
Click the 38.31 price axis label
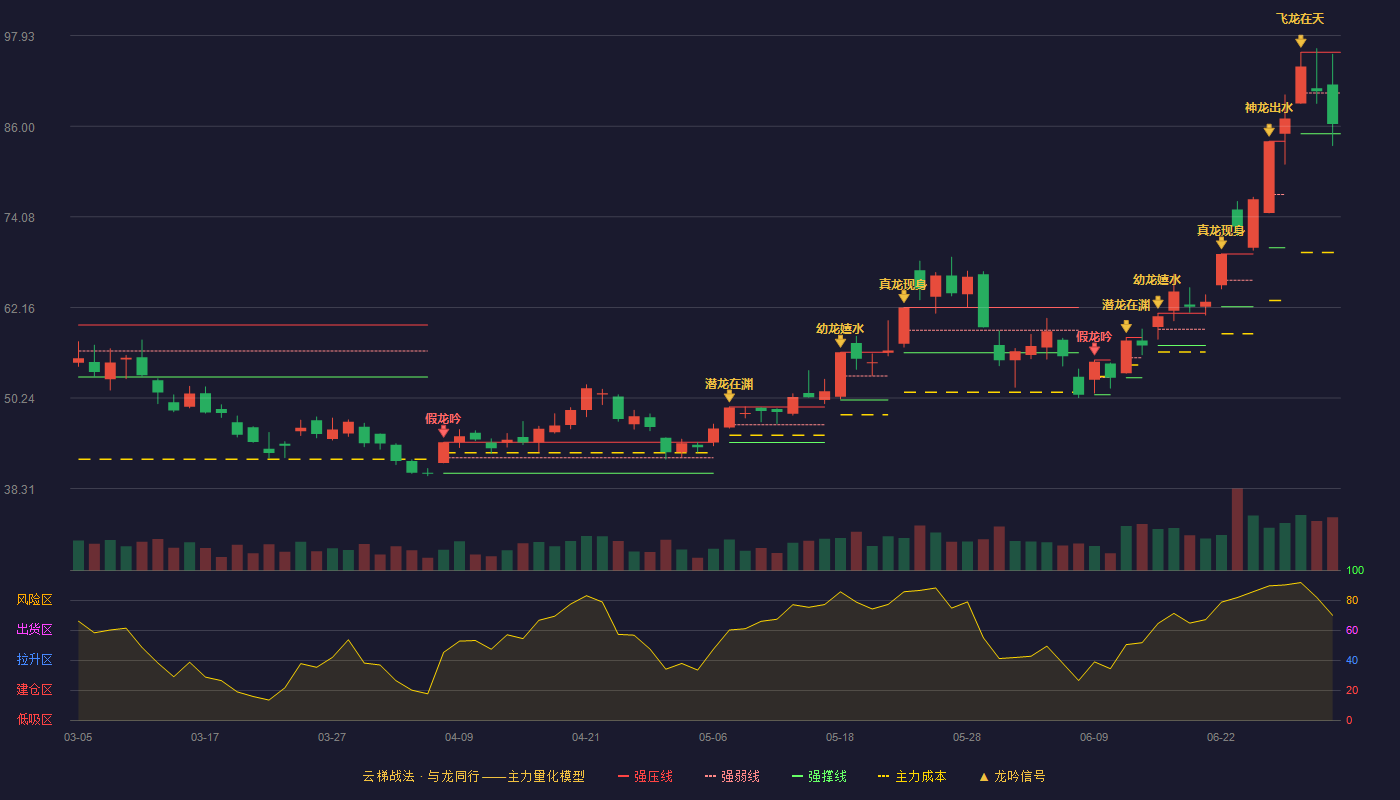pyautogui.click(x=19, y=489)
